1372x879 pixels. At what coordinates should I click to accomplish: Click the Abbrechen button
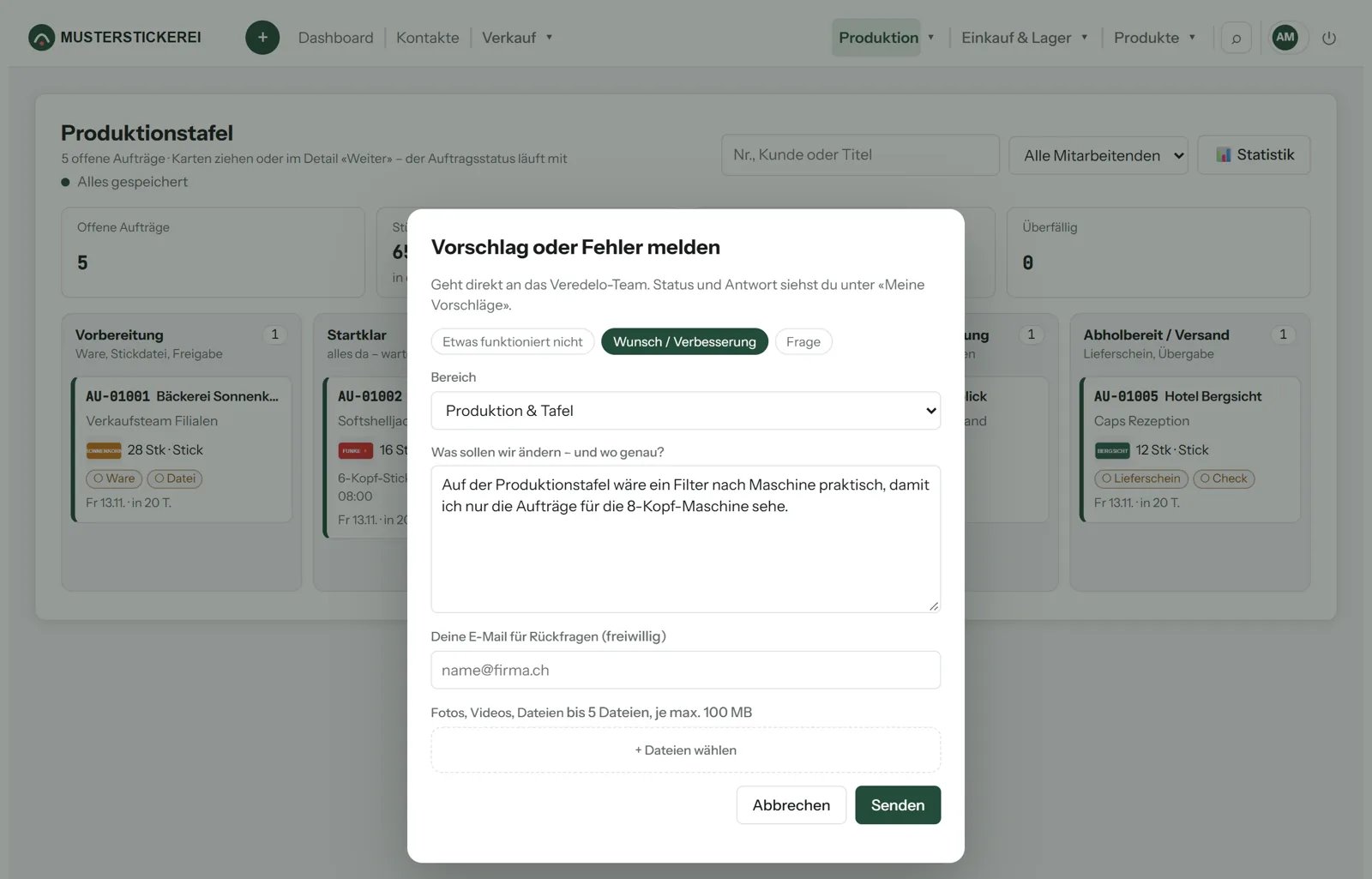click(791, 805)
